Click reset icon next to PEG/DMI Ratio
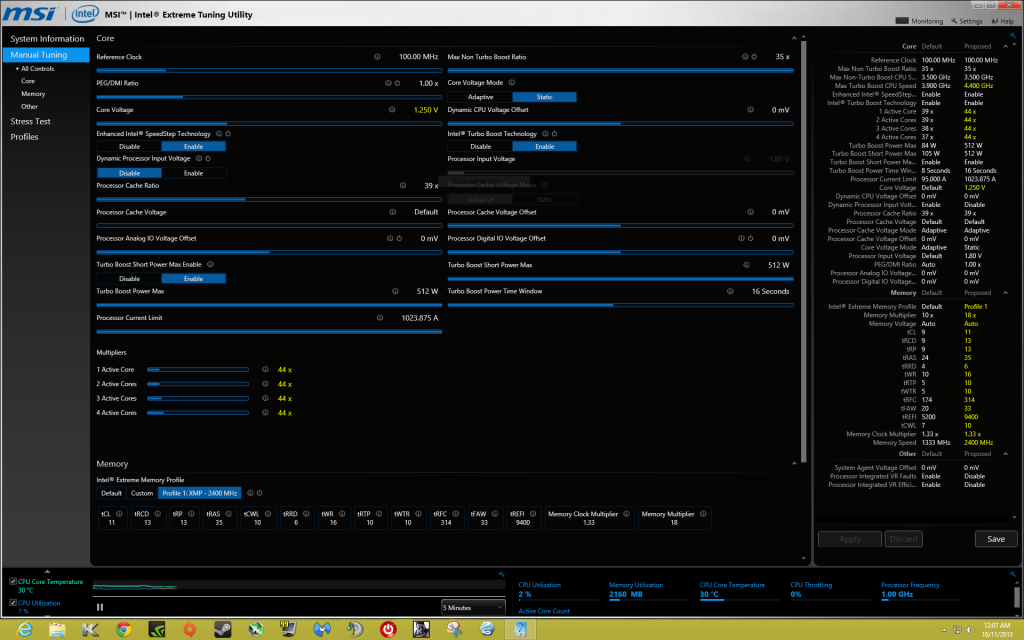The image size is (1024, 640). point(397,83)
